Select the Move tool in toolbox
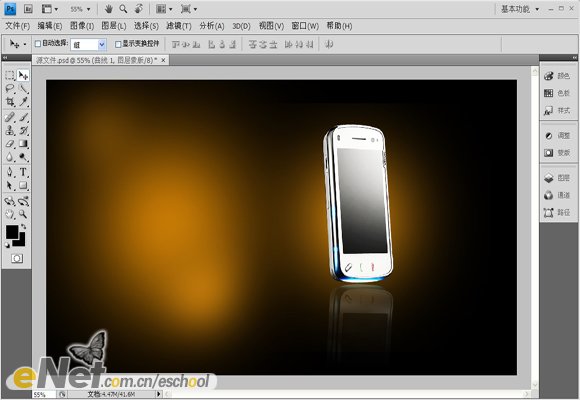Image resolution: width=580 pixels, height=400 pixels. click(23, 75)
